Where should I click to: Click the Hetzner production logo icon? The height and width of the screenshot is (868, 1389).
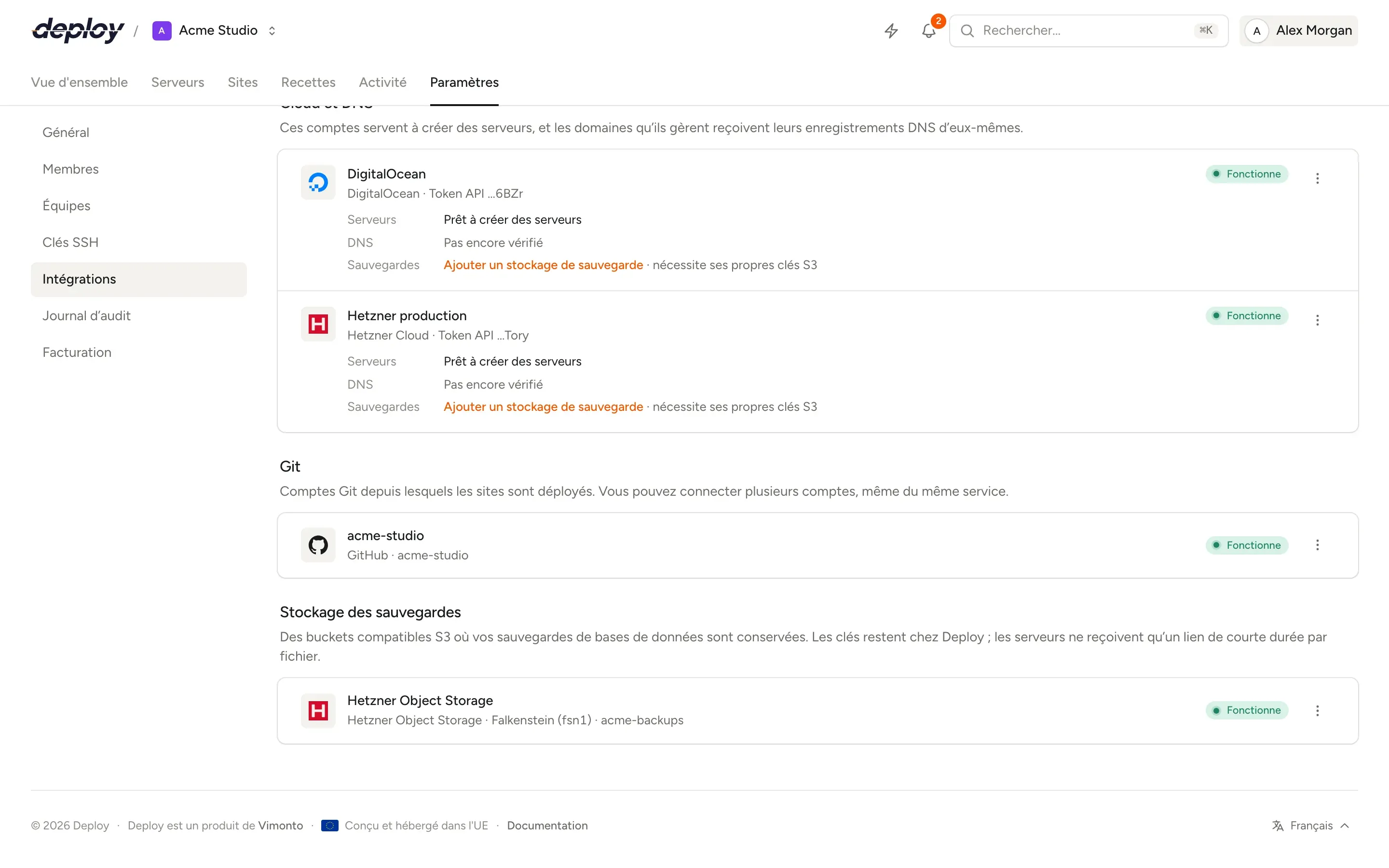[x=318, y=325]
